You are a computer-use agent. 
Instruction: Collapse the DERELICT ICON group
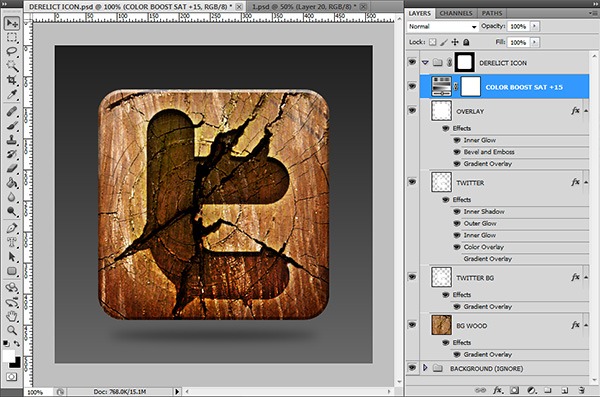425,62
